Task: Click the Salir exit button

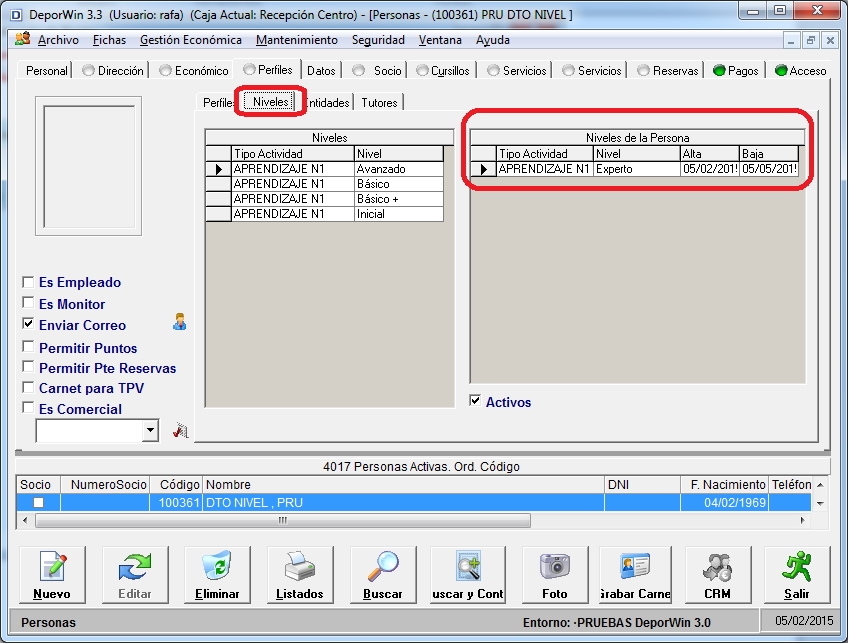Action: click(x=797, y=575)
